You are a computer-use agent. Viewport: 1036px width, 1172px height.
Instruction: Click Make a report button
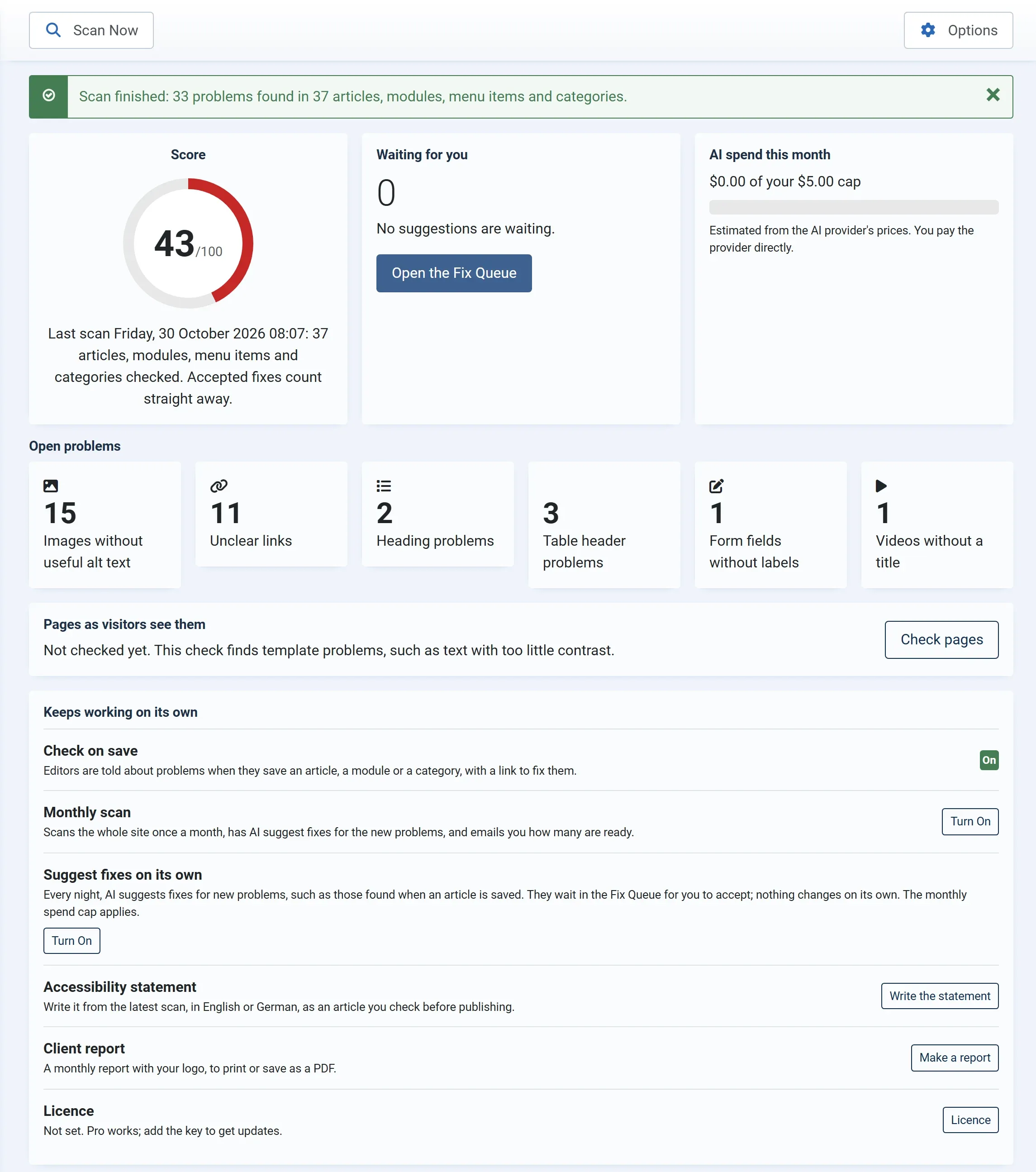(954, 1058)
